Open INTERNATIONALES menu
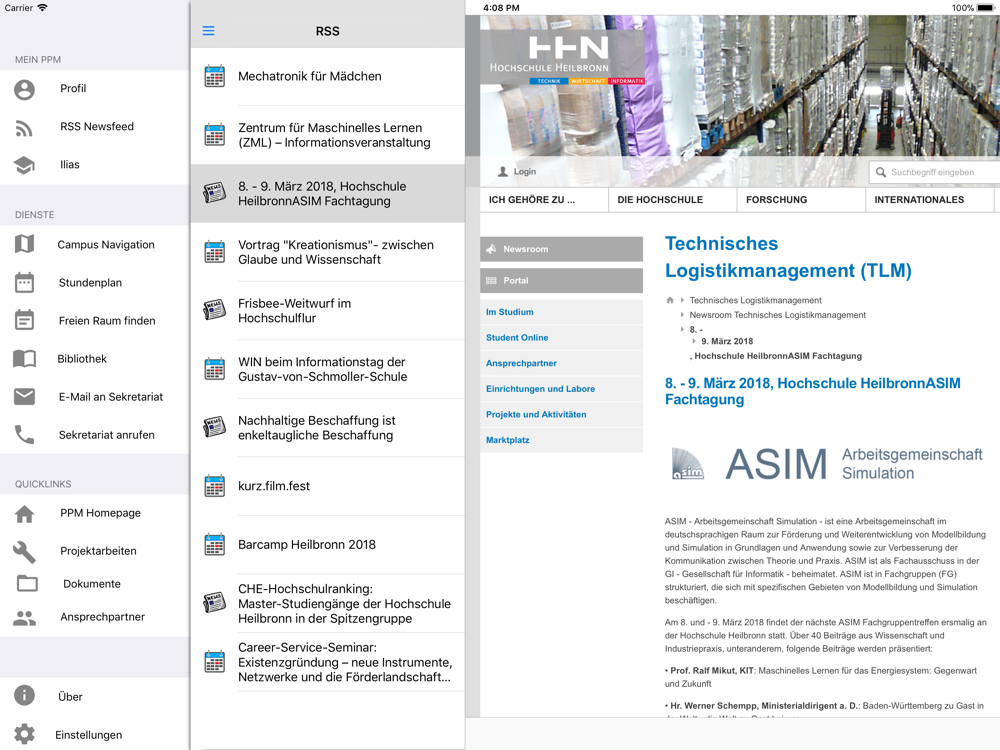Screen dimensions: 1000x750 pos(930,200)
